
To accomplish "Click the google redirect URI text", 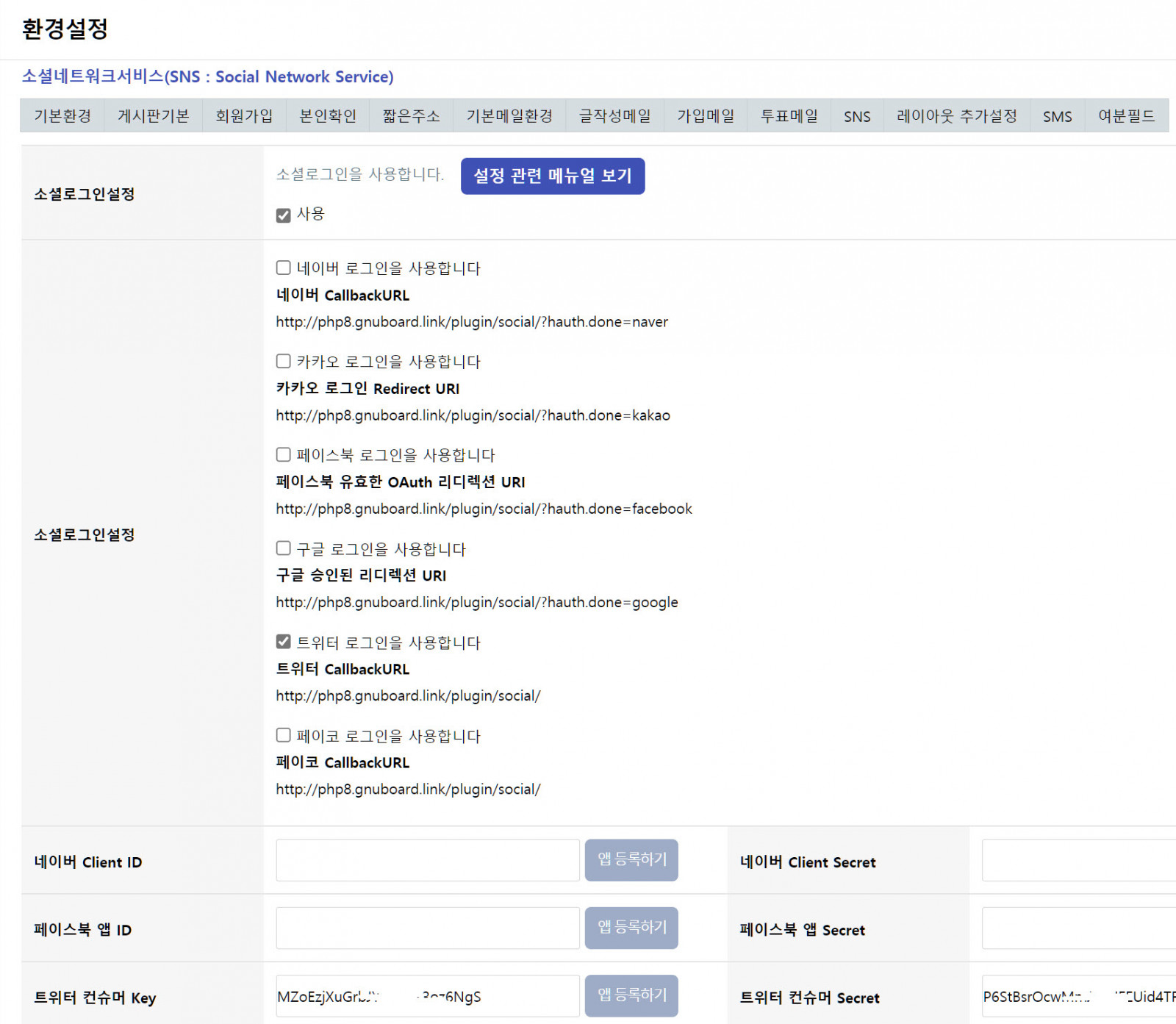I will [477, 602].
